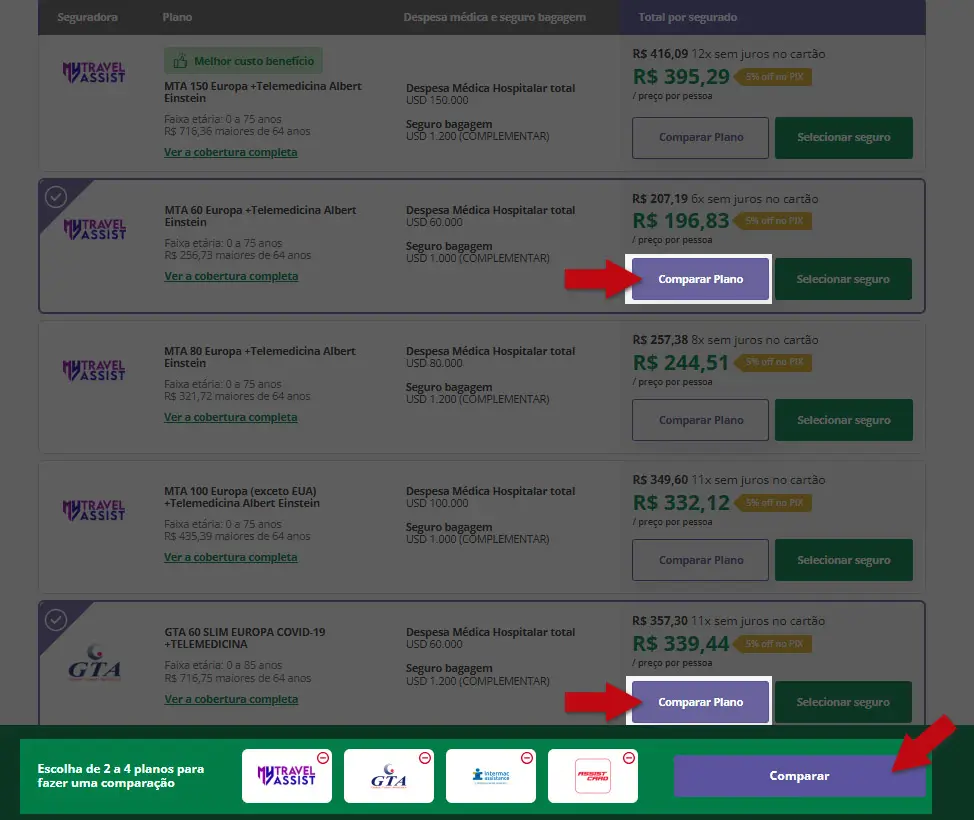The width and height of the screenshot is (974, 820).
Task: Remove My Travel Assist from comparison bar
Action: (x=323, y=758)
